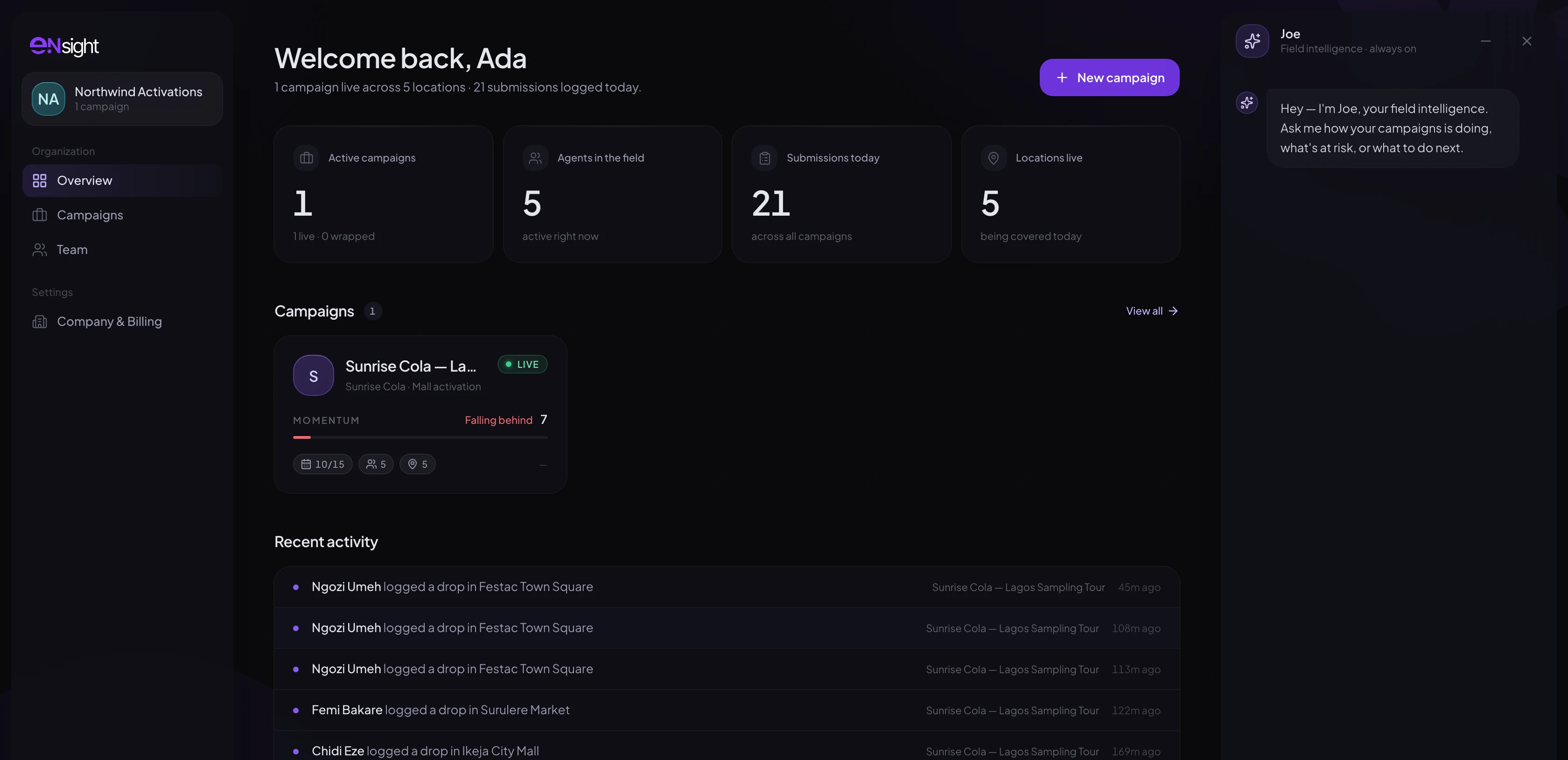Click the momentum progress bar

pos(420,437)
